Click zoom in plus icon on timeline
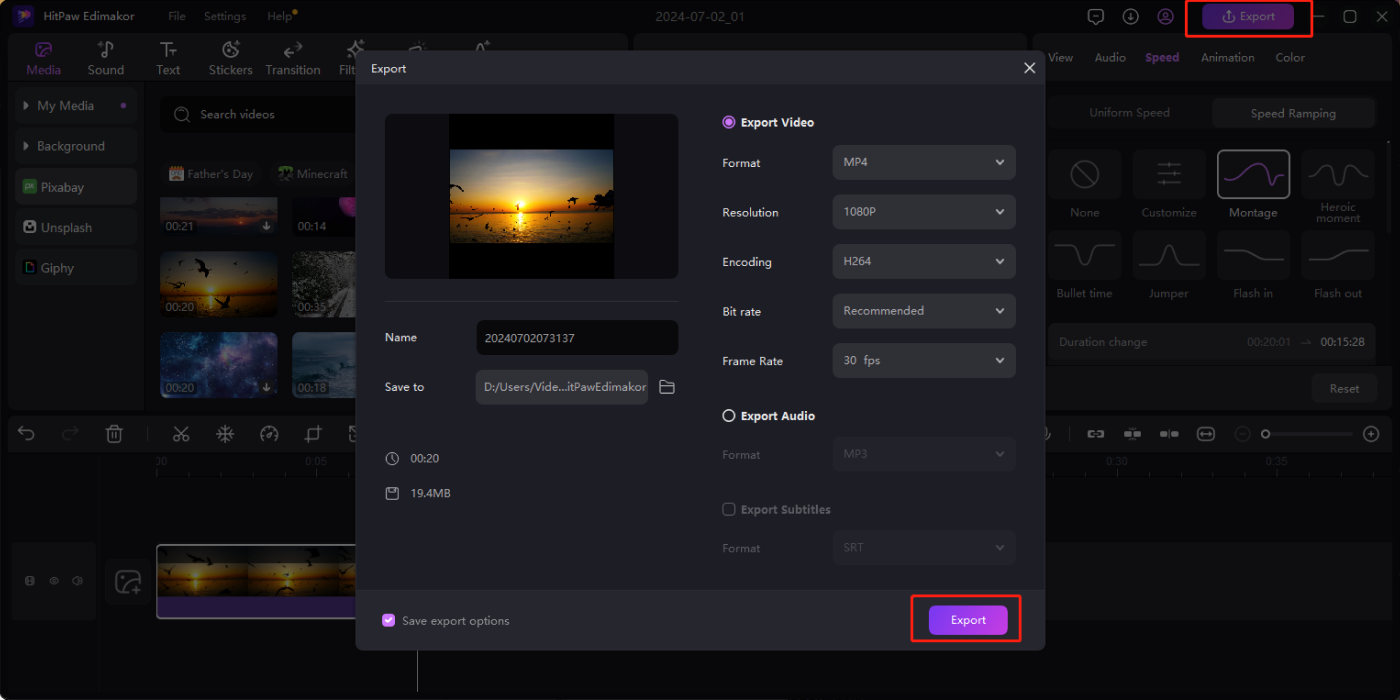 [x=1371, y=434]
